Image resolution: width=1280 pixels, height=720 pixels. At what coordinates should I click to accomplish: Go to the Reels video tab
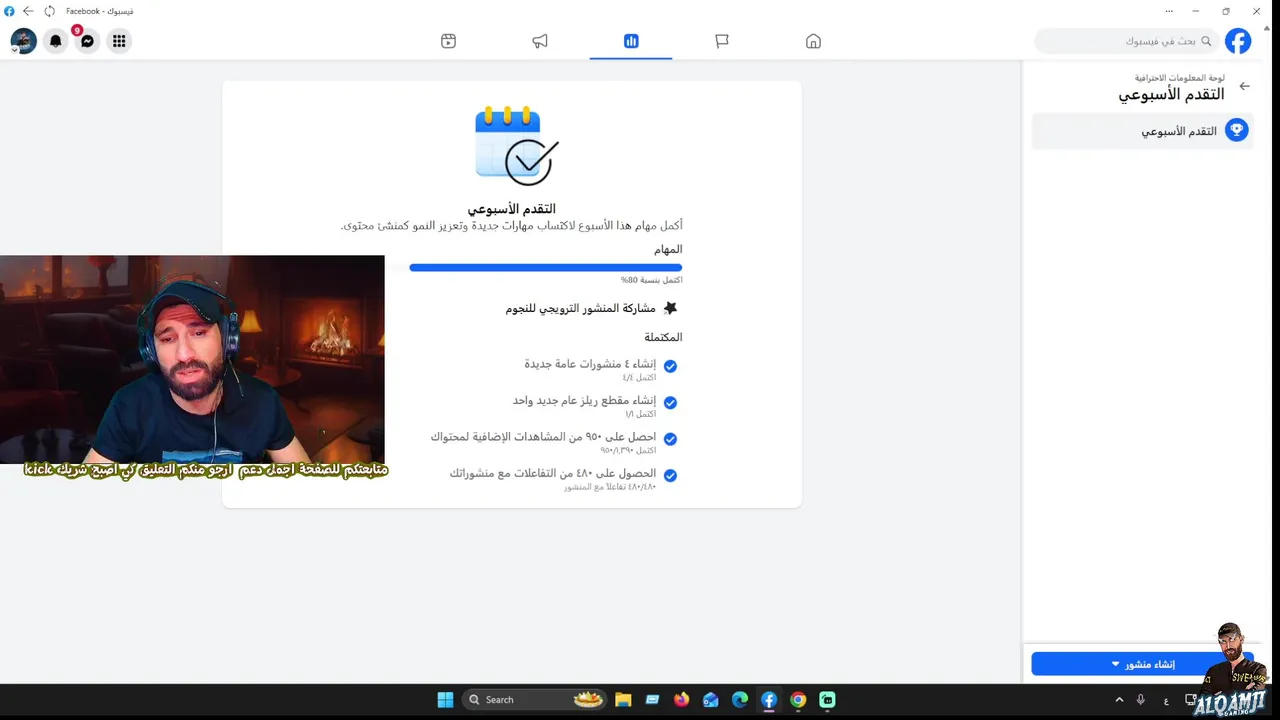point(448,41)
